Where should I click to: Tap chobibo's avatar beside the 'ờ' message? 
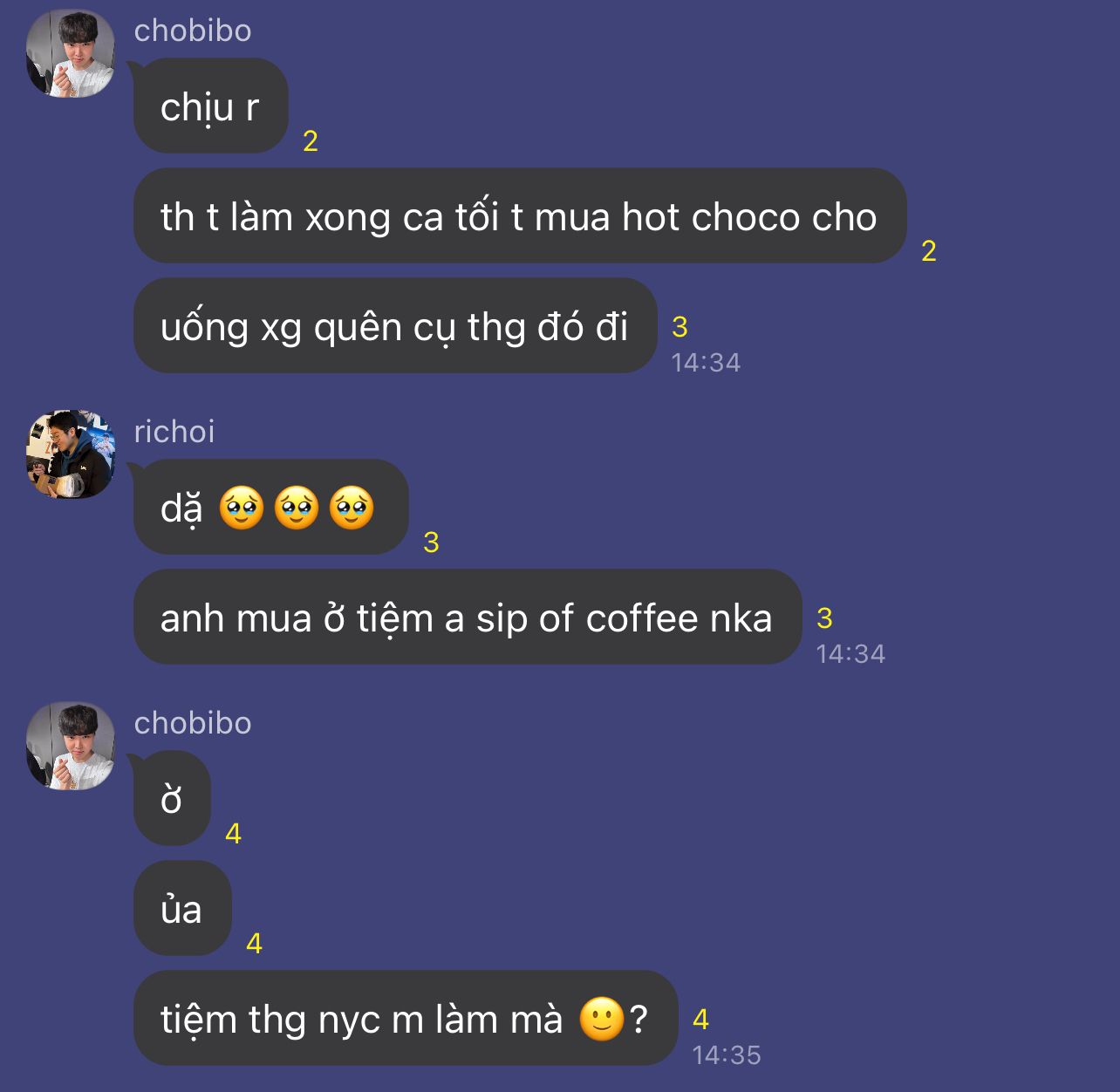[x=71, y=747]
